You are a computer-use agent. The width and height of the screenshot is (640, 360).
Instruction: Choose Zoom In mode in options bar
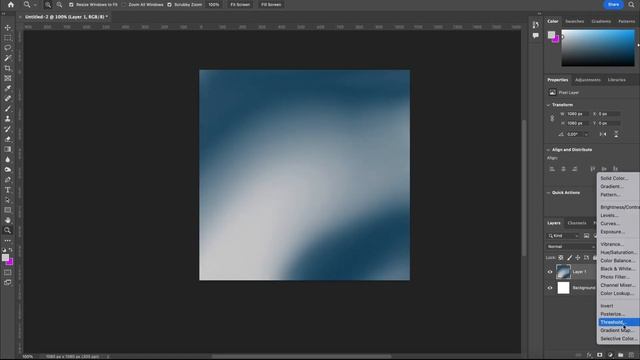[x=48, y=4]
